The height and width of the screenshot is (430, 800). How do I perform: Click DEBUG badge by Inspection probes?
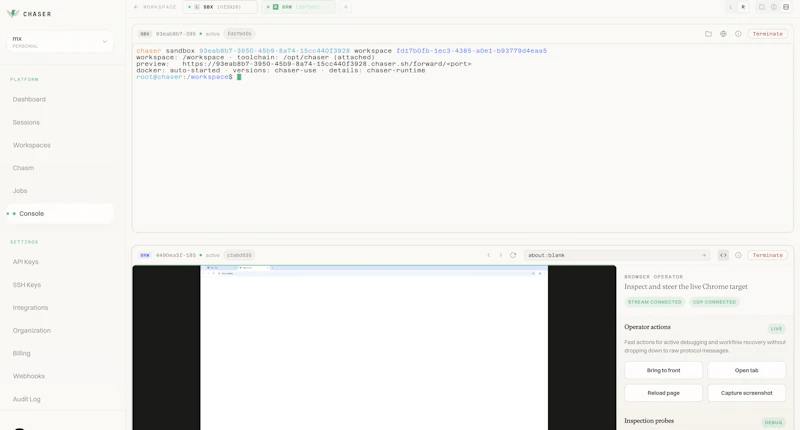773,422
